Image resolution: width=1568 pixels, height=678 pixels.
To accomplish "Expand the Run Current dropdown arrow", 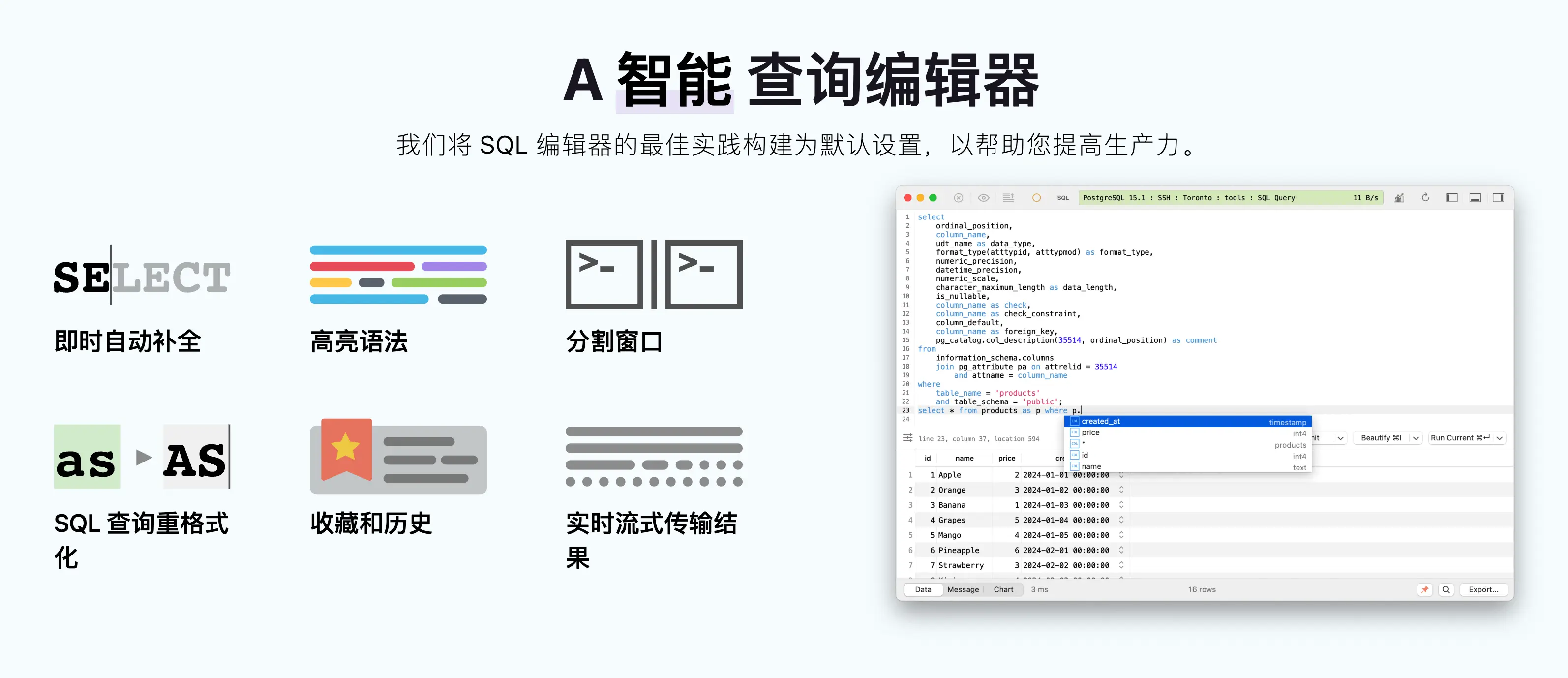I will 1500,438.
